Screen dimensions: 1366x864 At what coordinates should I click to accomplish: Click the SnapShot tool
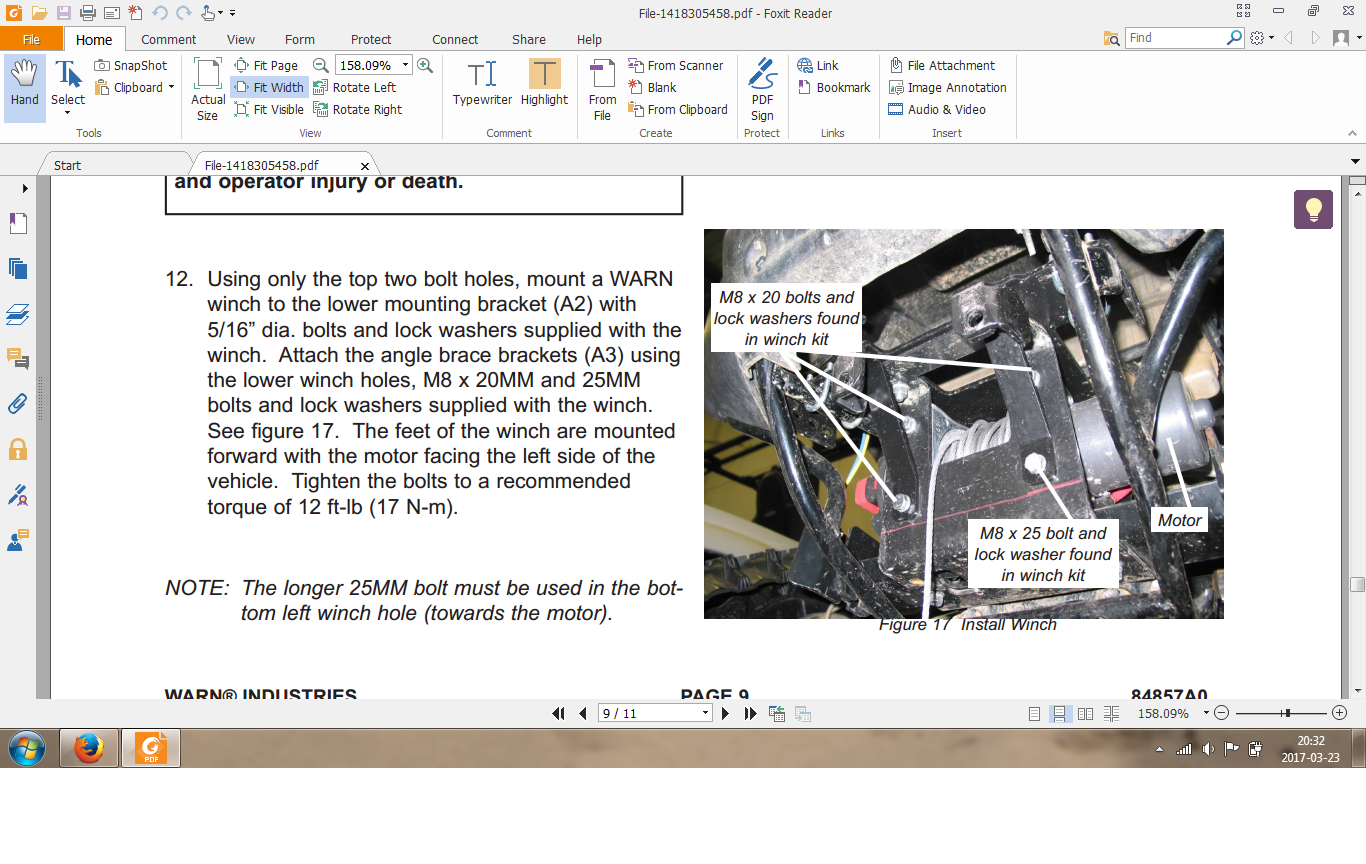click(131, 65)
